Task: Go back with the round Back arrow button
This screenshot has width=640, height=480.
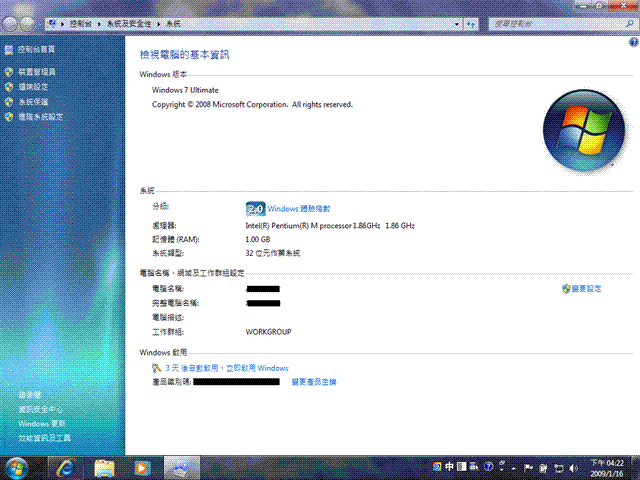Action: pos(10,24)
